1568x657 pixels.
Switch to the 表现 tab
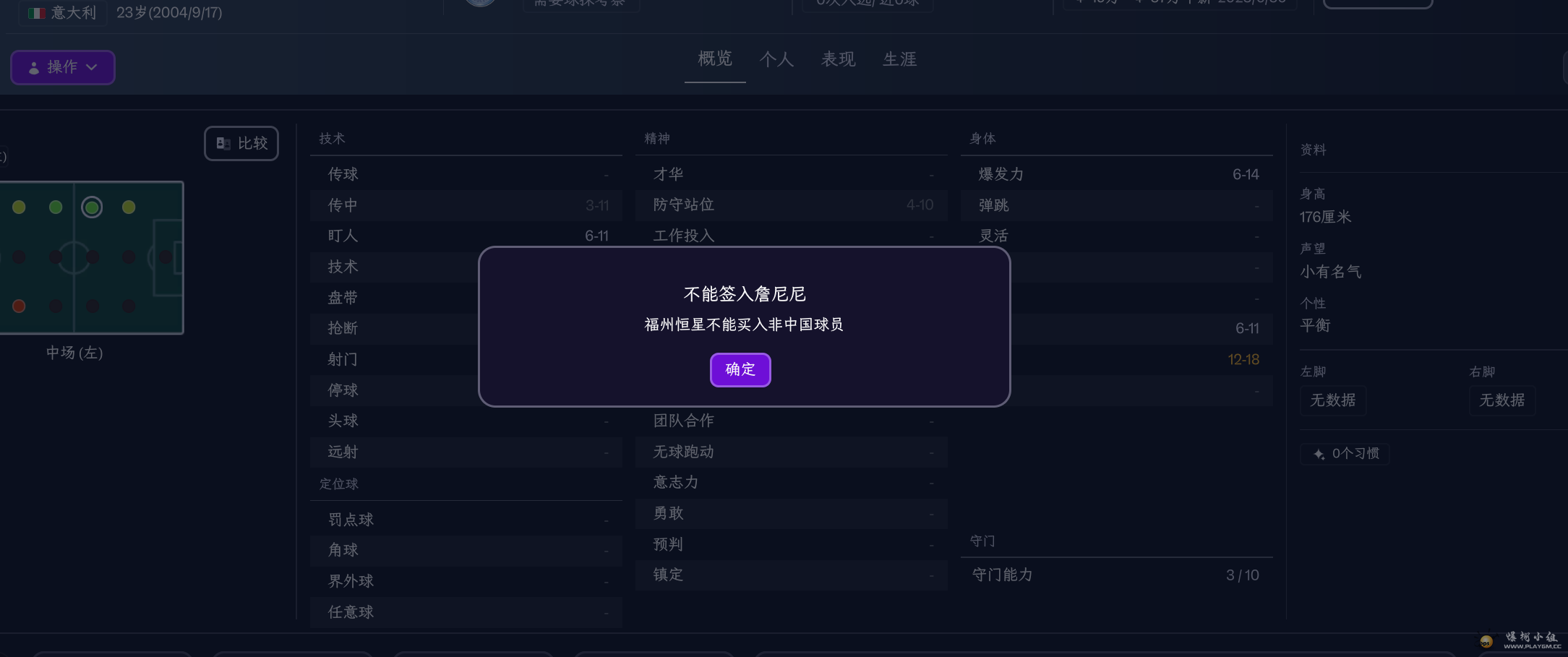tap(837, 59)
